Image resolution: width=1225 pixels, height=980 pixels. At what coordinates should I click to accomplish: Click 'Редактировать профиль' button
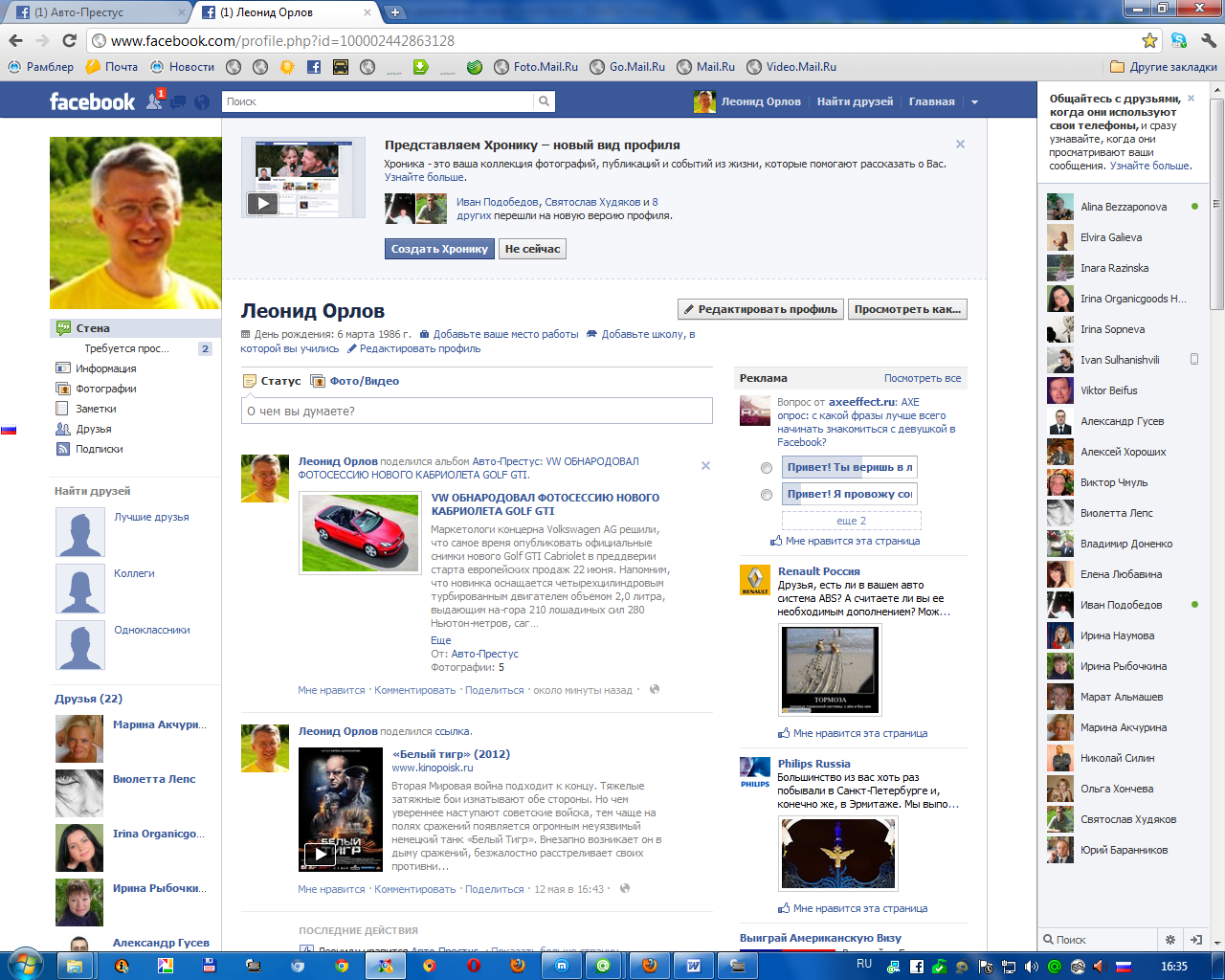coord(760,309)
